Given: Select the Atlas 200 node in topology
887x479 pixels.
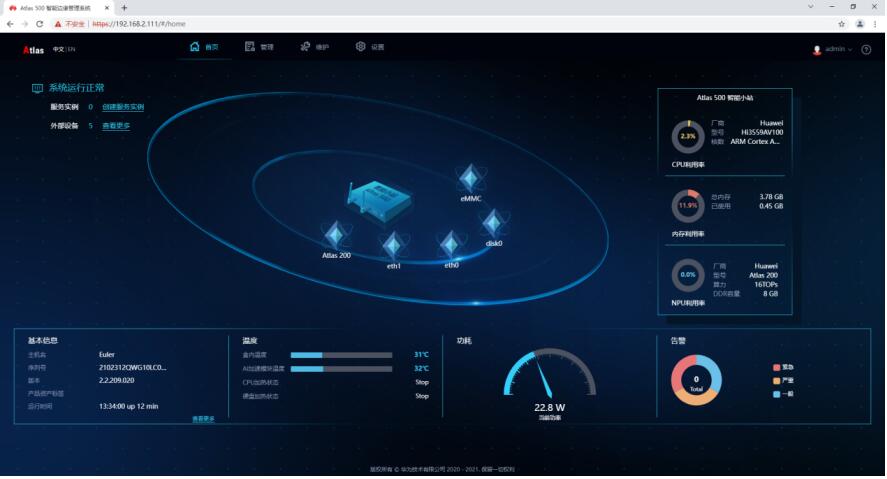Looking at the screenshot, I should [x=336, y=239].
